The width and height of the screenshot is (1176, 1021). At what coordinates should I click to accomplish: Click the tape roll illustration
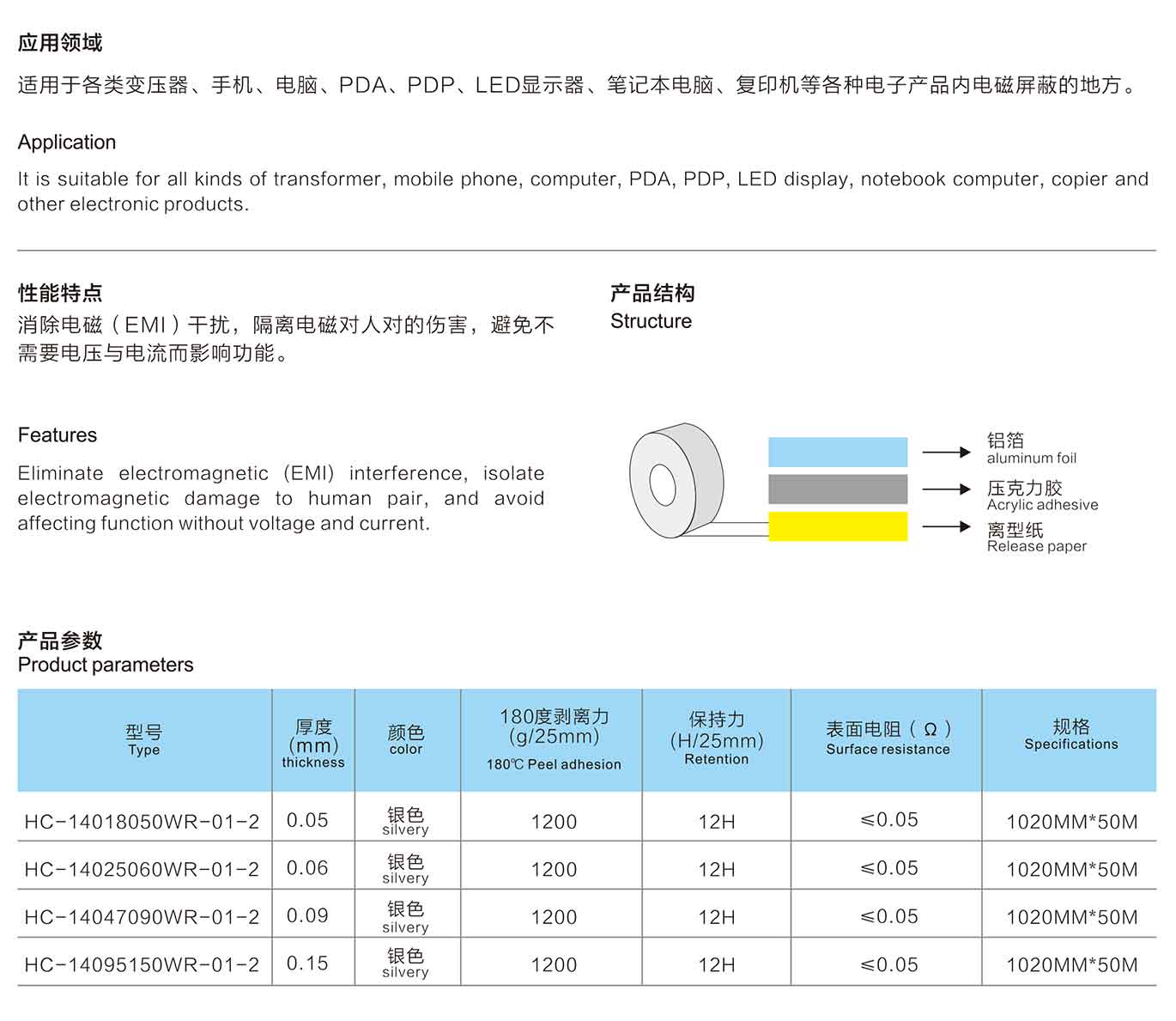[676, 480]
